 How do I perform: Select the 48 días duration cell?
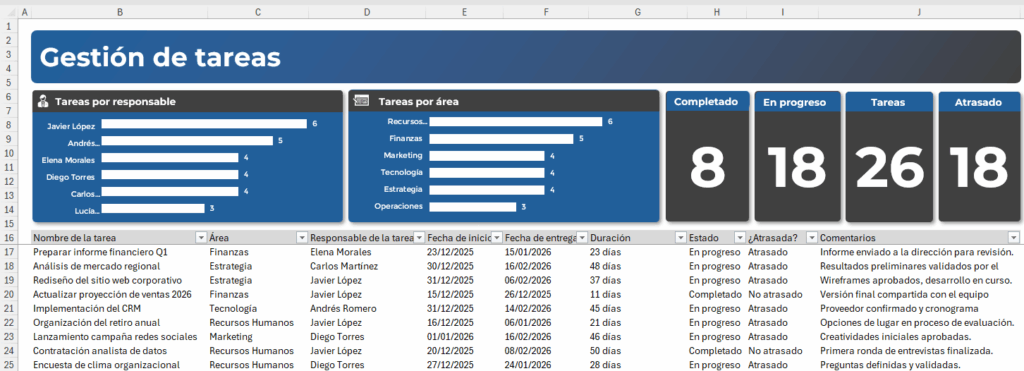point(638,266)
